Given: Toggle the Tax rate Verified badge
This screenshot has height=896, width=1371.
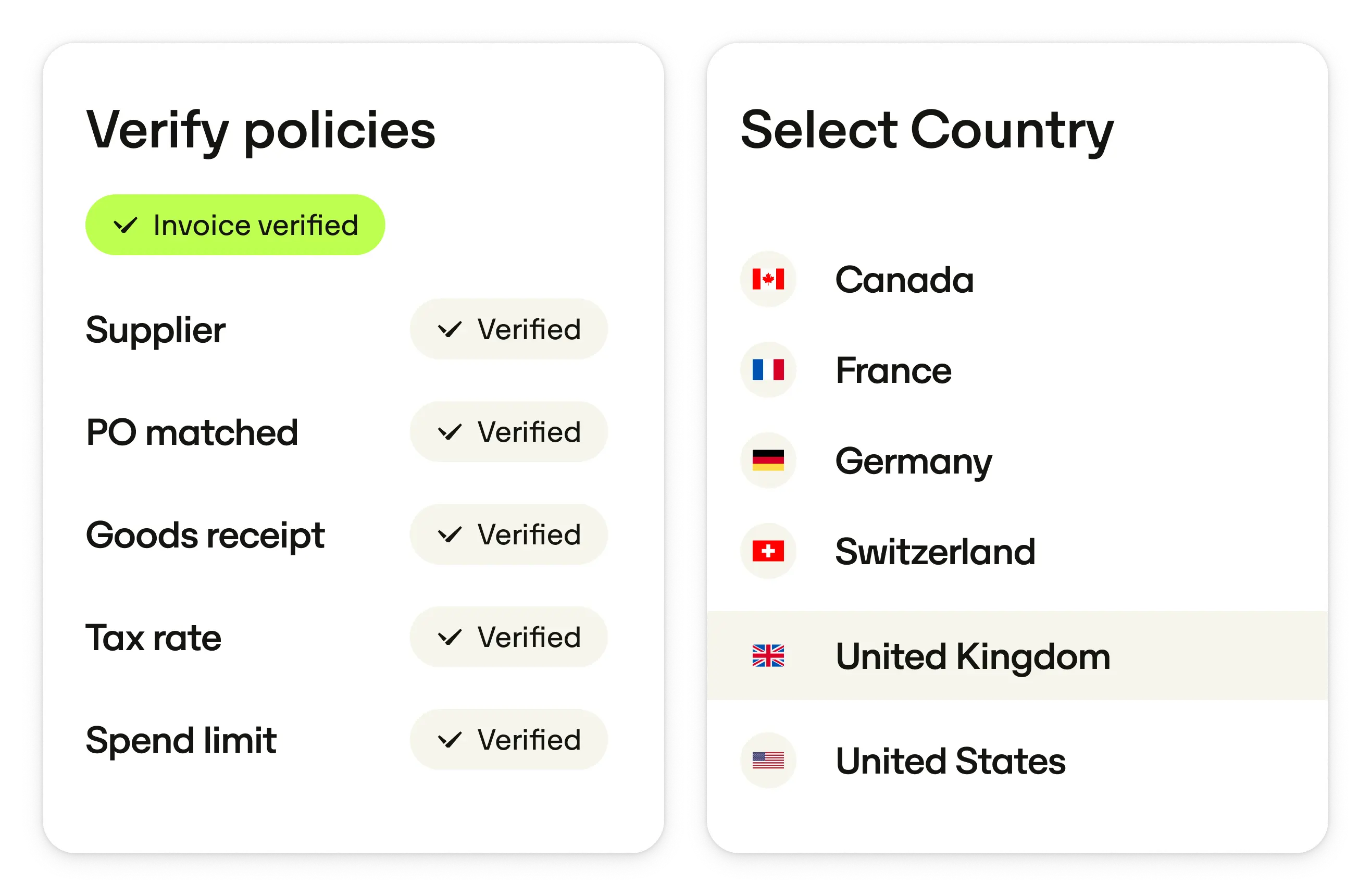Looking at the screenshot, I should pos(508,637).
